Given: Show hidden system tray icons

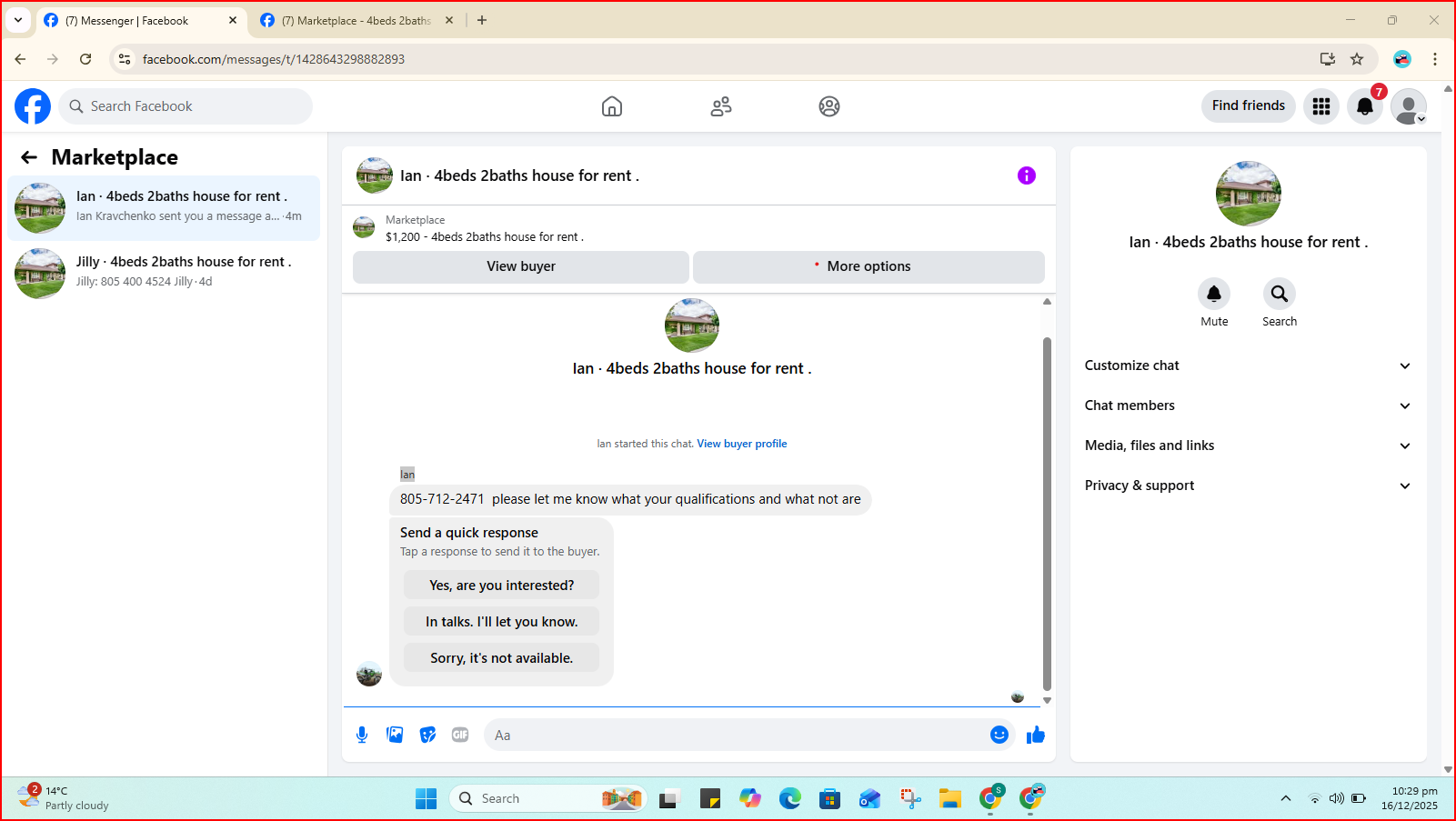Looking at the screenshot, I should click(x=1286, y=798).
